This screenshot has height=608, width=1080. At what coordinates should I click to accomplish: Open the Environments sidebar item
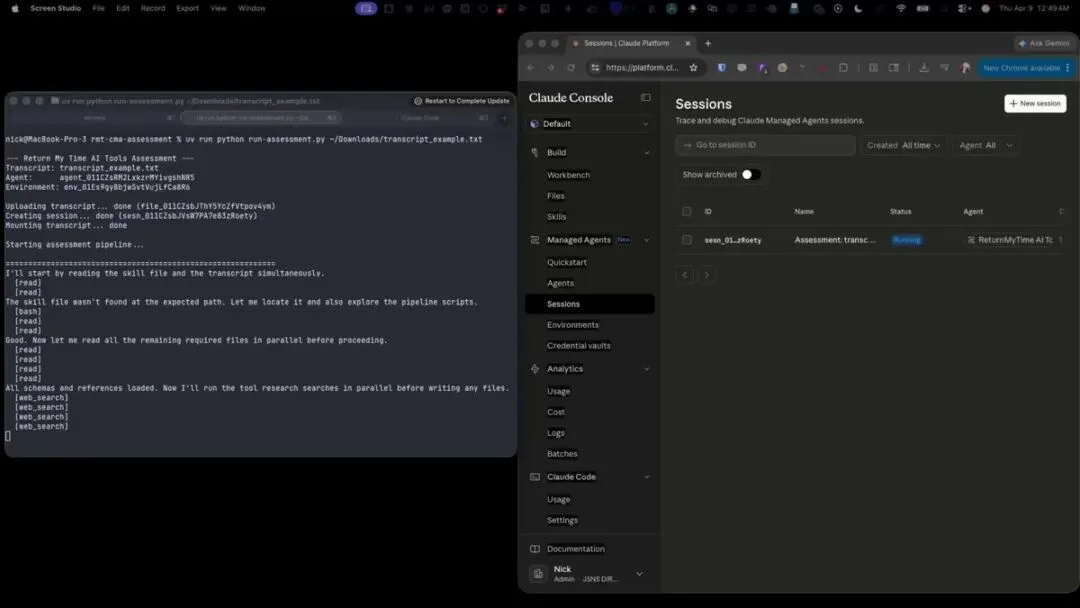(x=572, y=325)
